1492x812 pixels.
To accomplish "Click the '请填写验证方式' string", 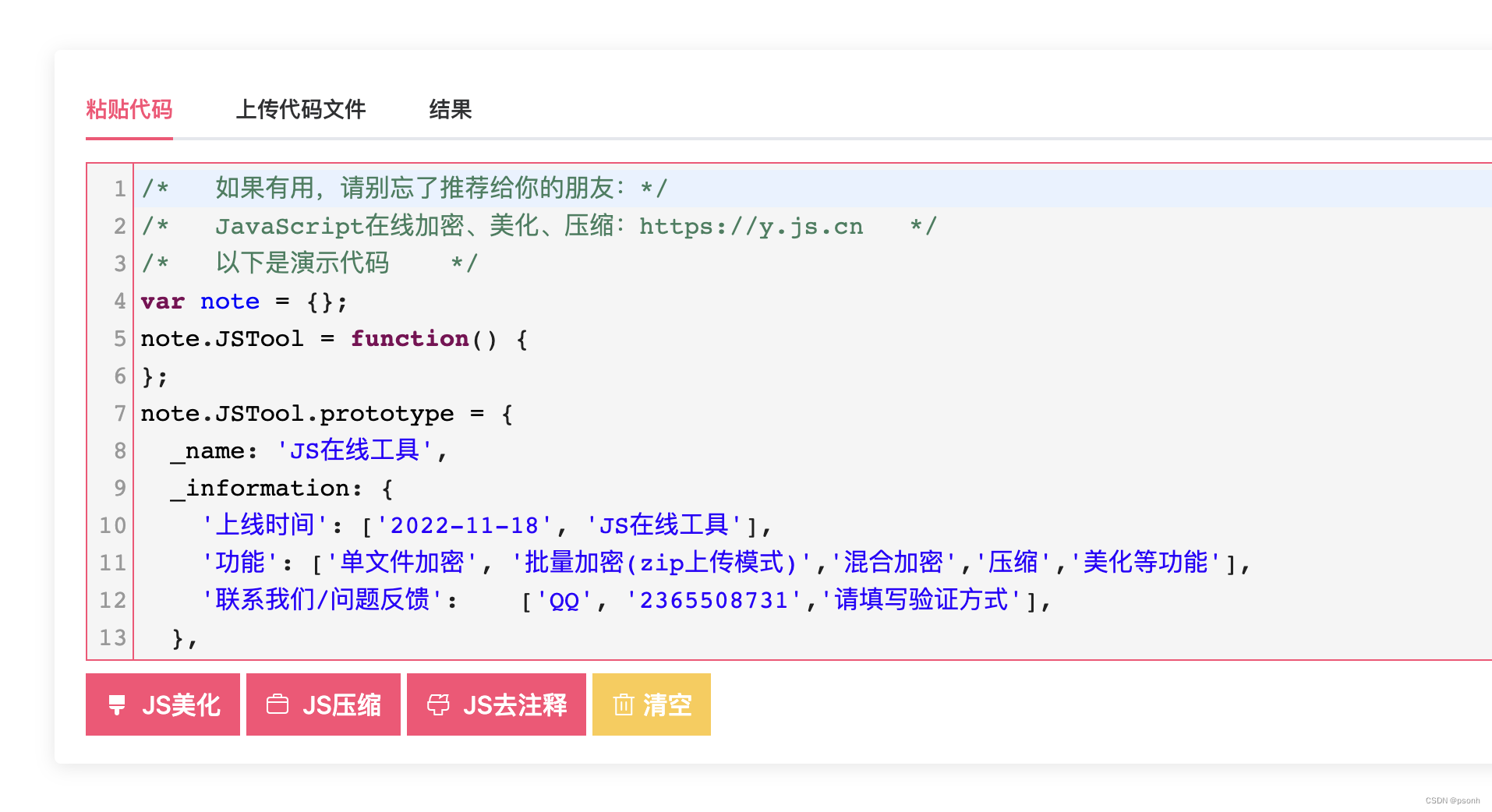I will [921, 600].
